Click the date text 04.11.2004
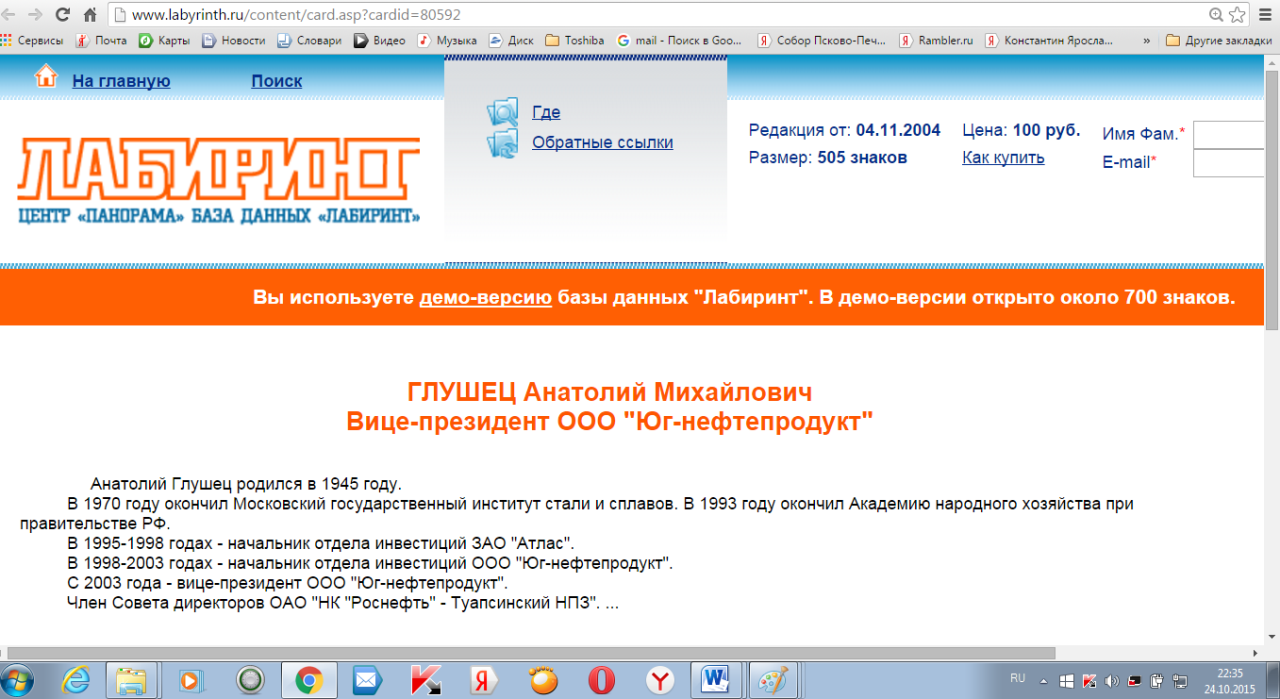Image resolution: width=1280 pixels, height=699 pixels. point(898,130)
